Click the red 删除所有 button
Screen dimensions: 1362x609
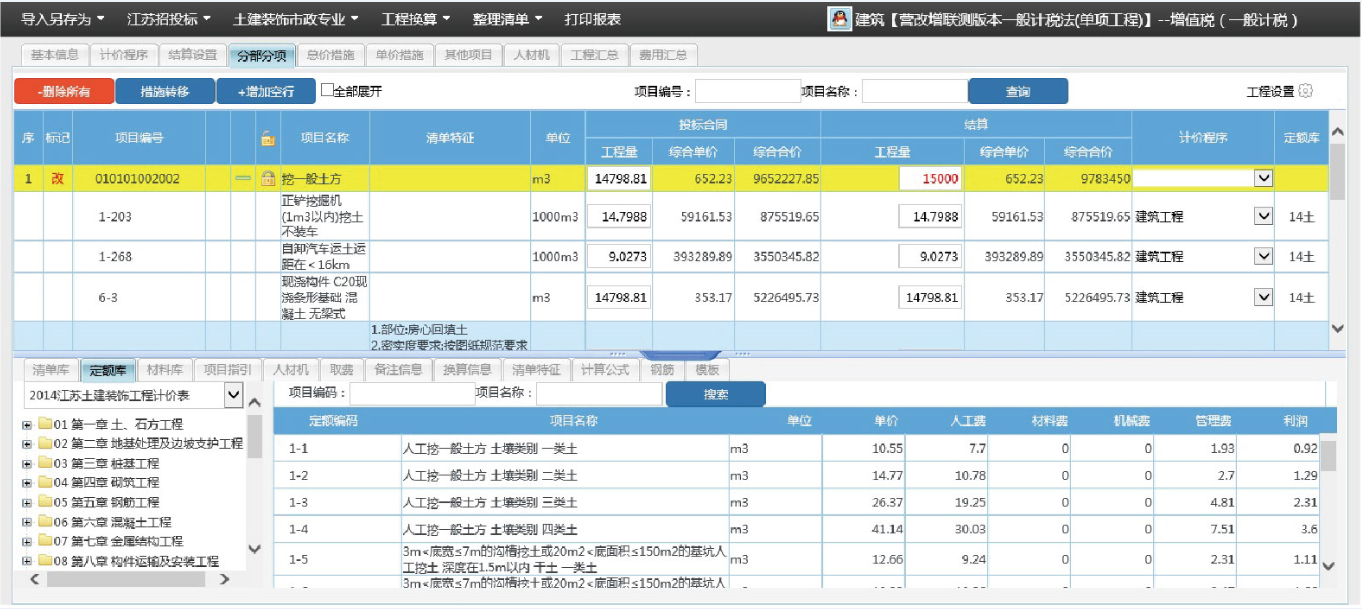(63, 91)
